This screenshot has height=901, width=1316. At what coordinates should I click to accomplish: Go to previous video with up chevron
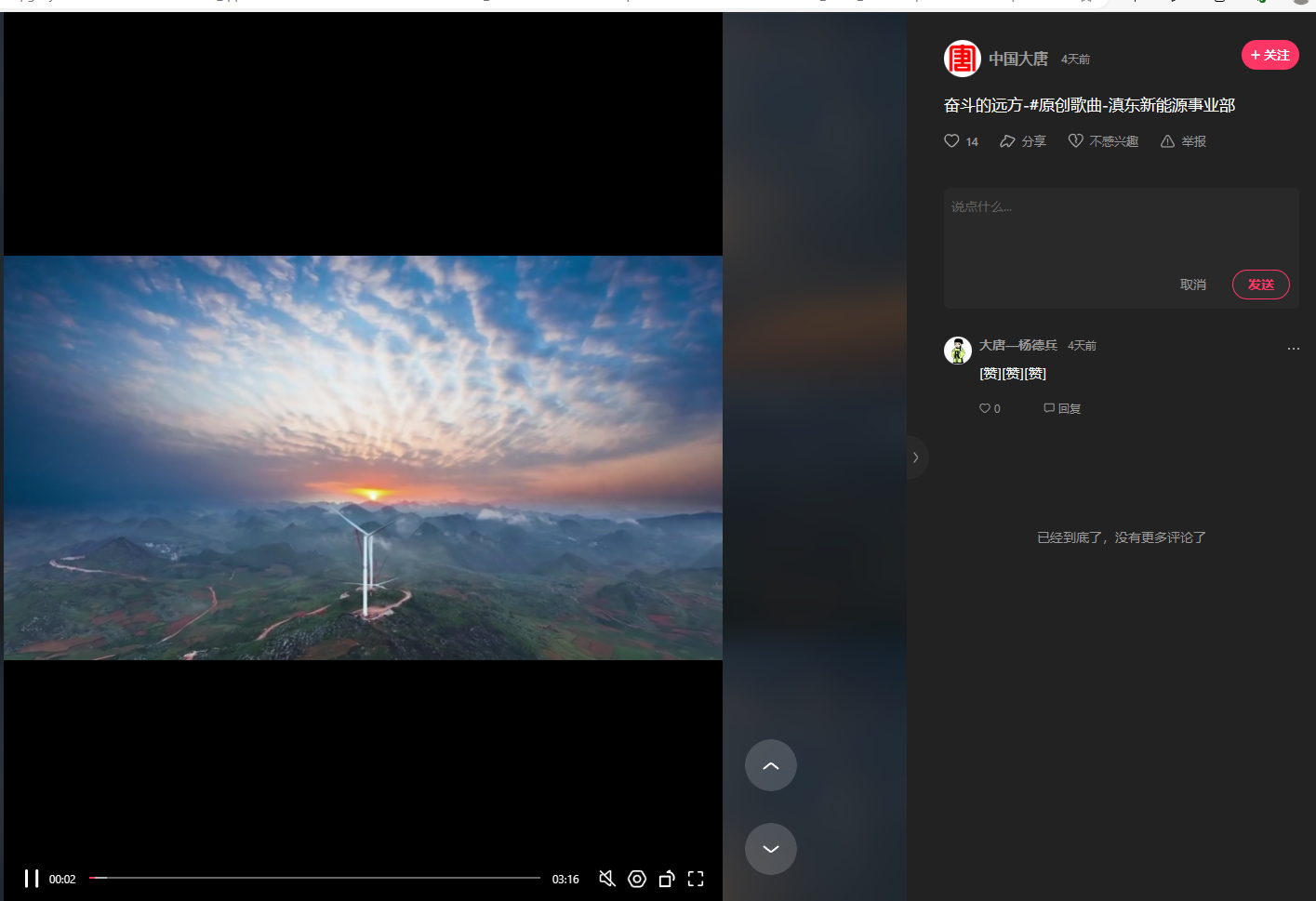tap(770, 764)
